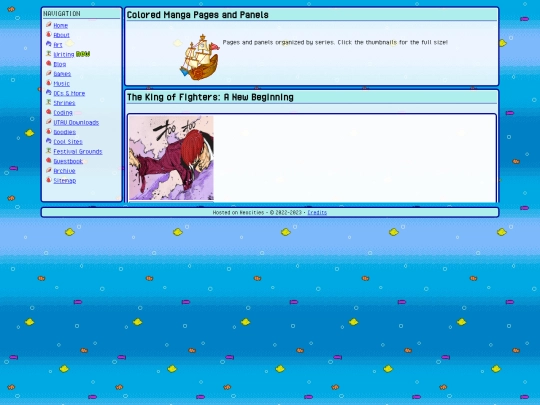Click the sailing ship image
Image resolution: width=540 pixels, height=405 pixels.
coord(200,57)
